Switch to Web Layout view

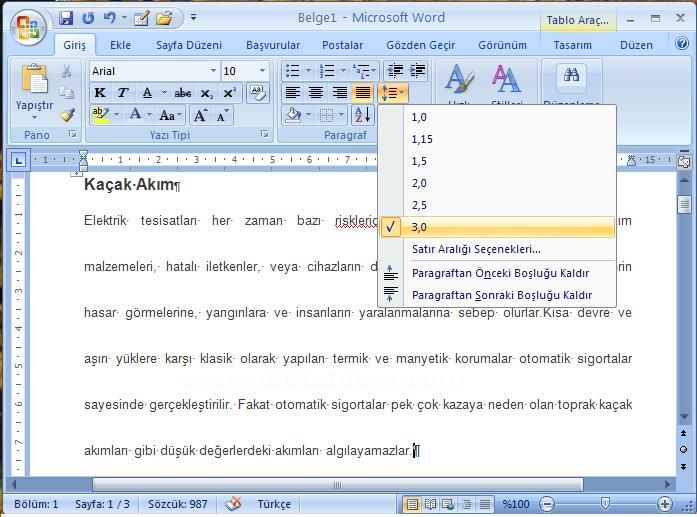pyautogui.click(x=448, y=504)
